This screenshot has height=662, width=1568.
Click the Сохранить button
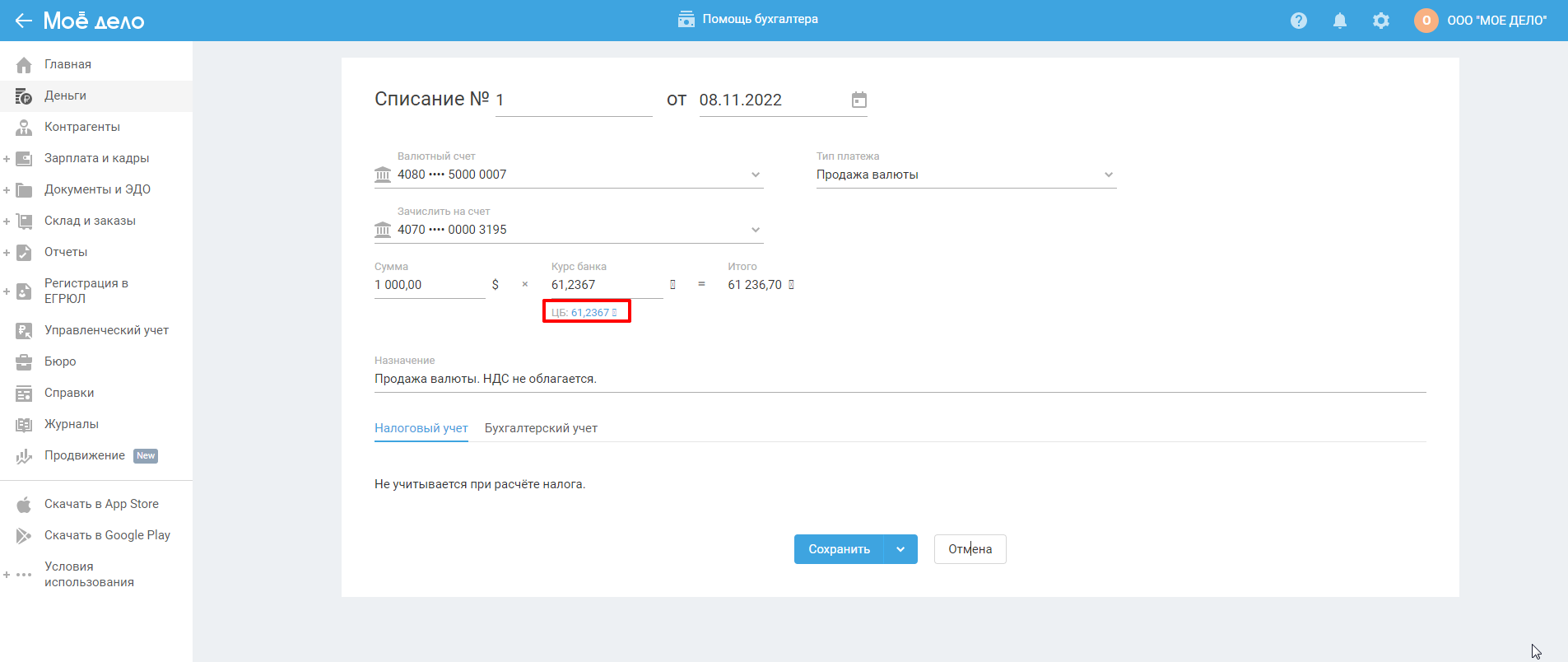pos(839,549)
